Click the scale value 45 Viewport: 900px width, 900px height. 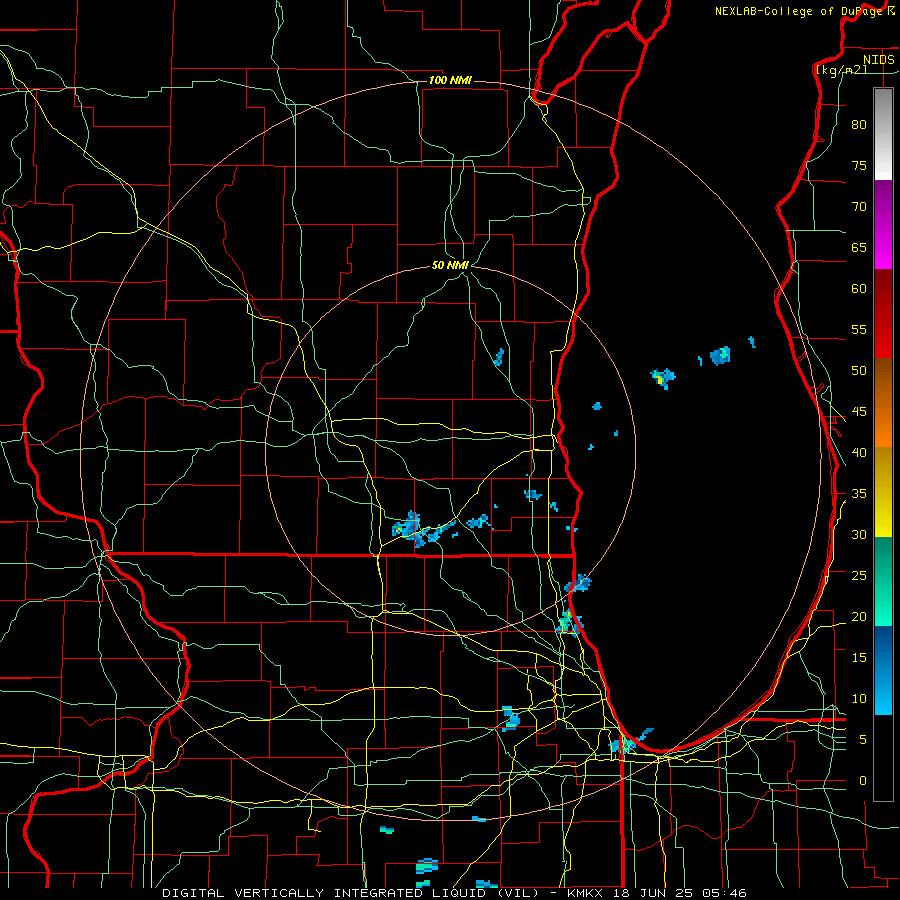(x=859, y=412)
